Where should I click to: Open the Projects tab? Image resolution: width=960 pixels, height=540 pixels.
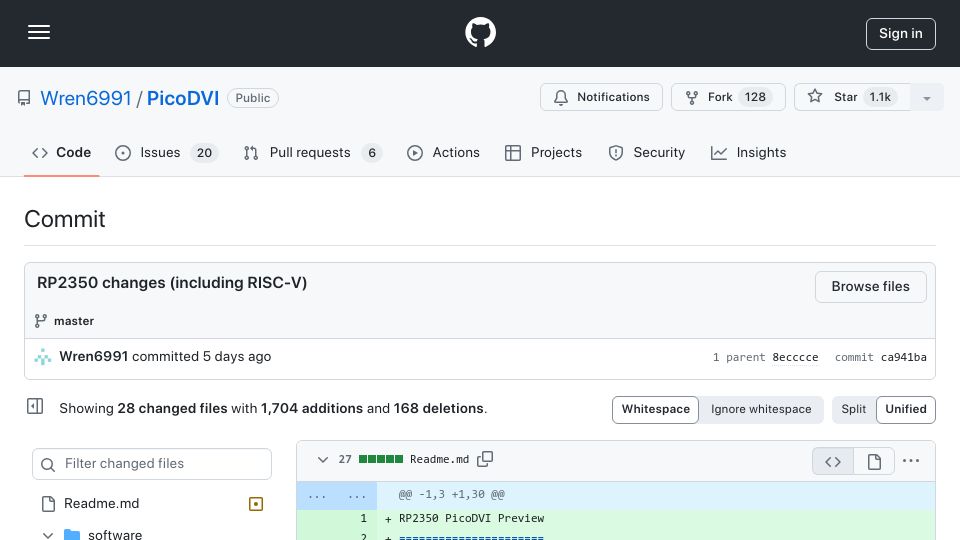(x=543, y=152)
